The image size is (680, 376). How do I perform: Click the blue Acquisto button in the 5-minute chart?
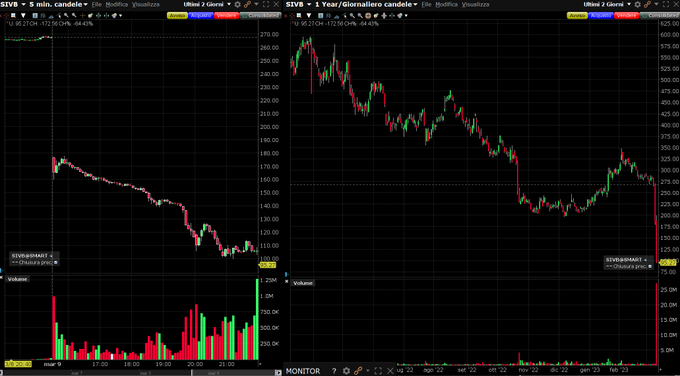[x=201, y=16]
